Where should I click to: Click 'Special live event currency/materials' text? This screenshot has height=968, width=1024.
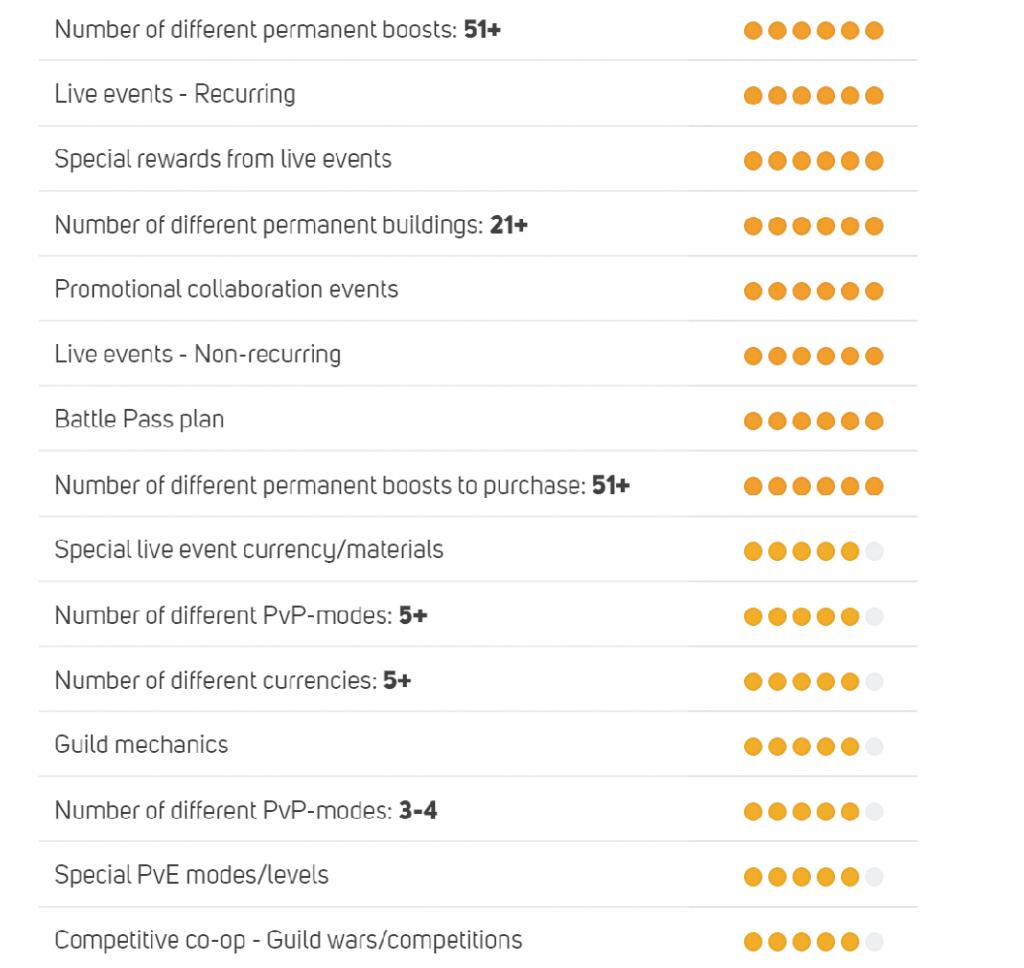(248, 549)
